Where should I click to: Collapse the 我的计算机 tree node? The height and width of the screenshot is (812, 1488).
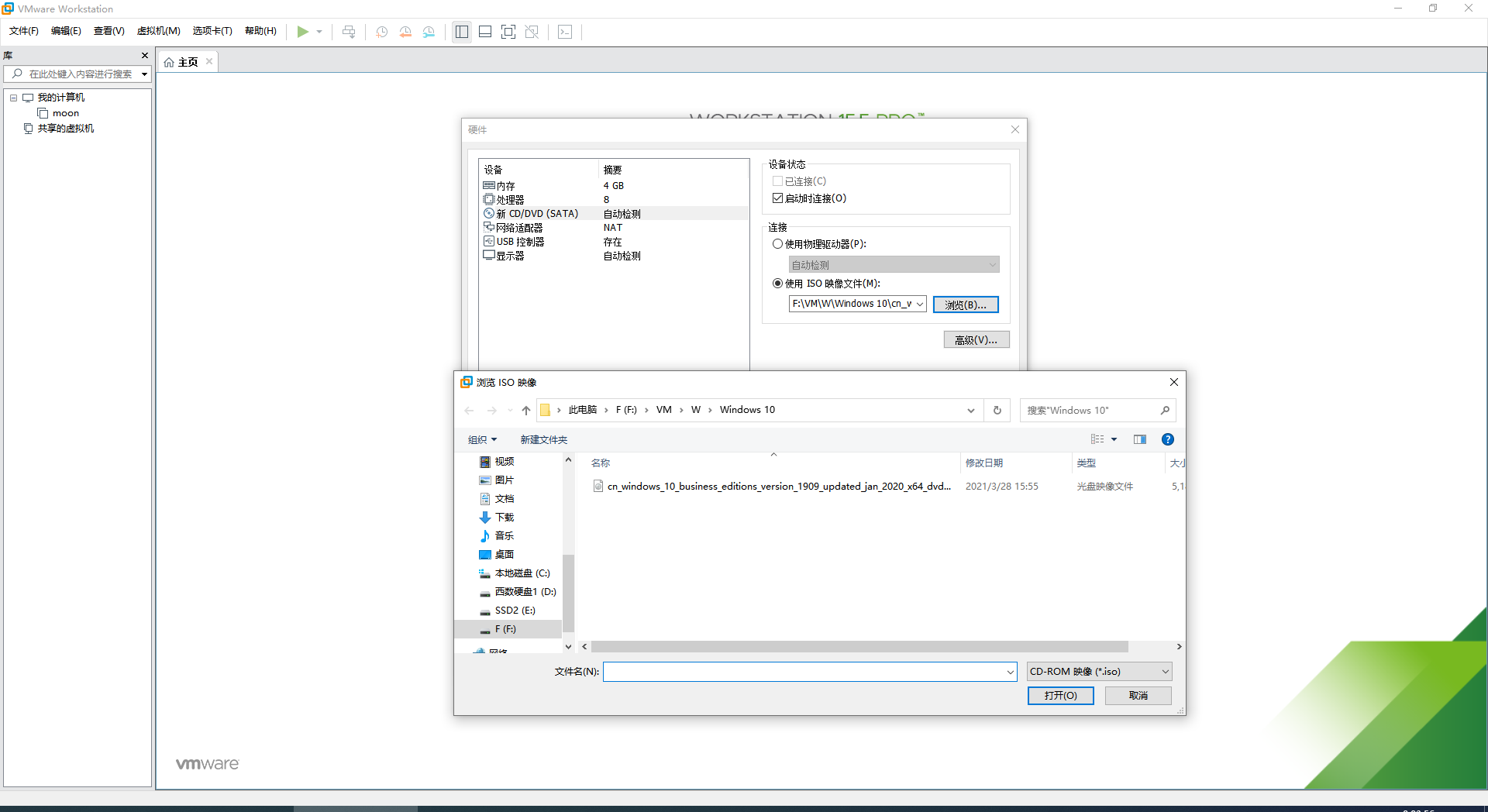click(13, 98)
